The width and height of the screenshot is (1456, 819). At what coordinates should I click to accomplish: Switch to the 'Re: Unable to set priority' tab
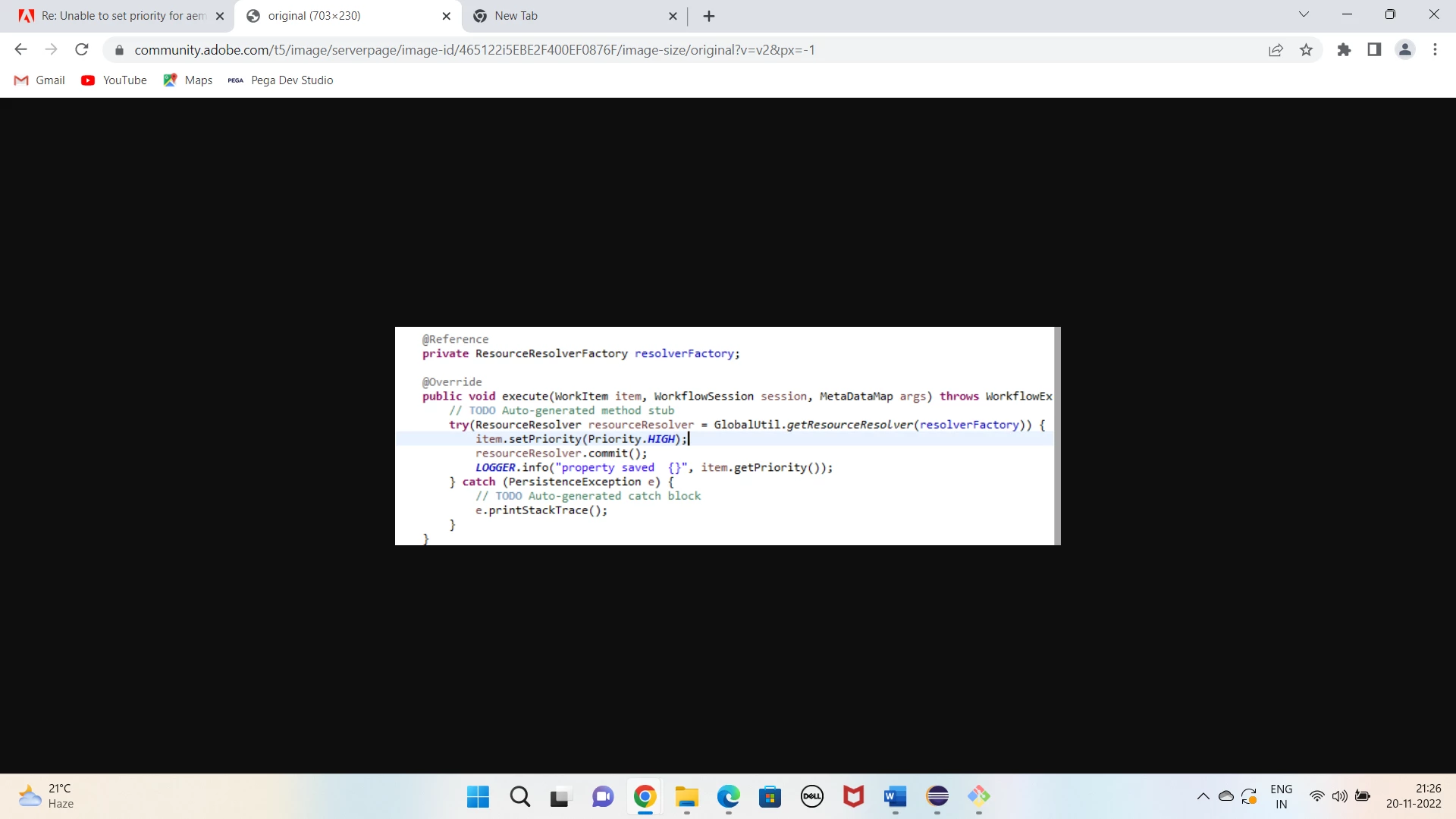121,16
